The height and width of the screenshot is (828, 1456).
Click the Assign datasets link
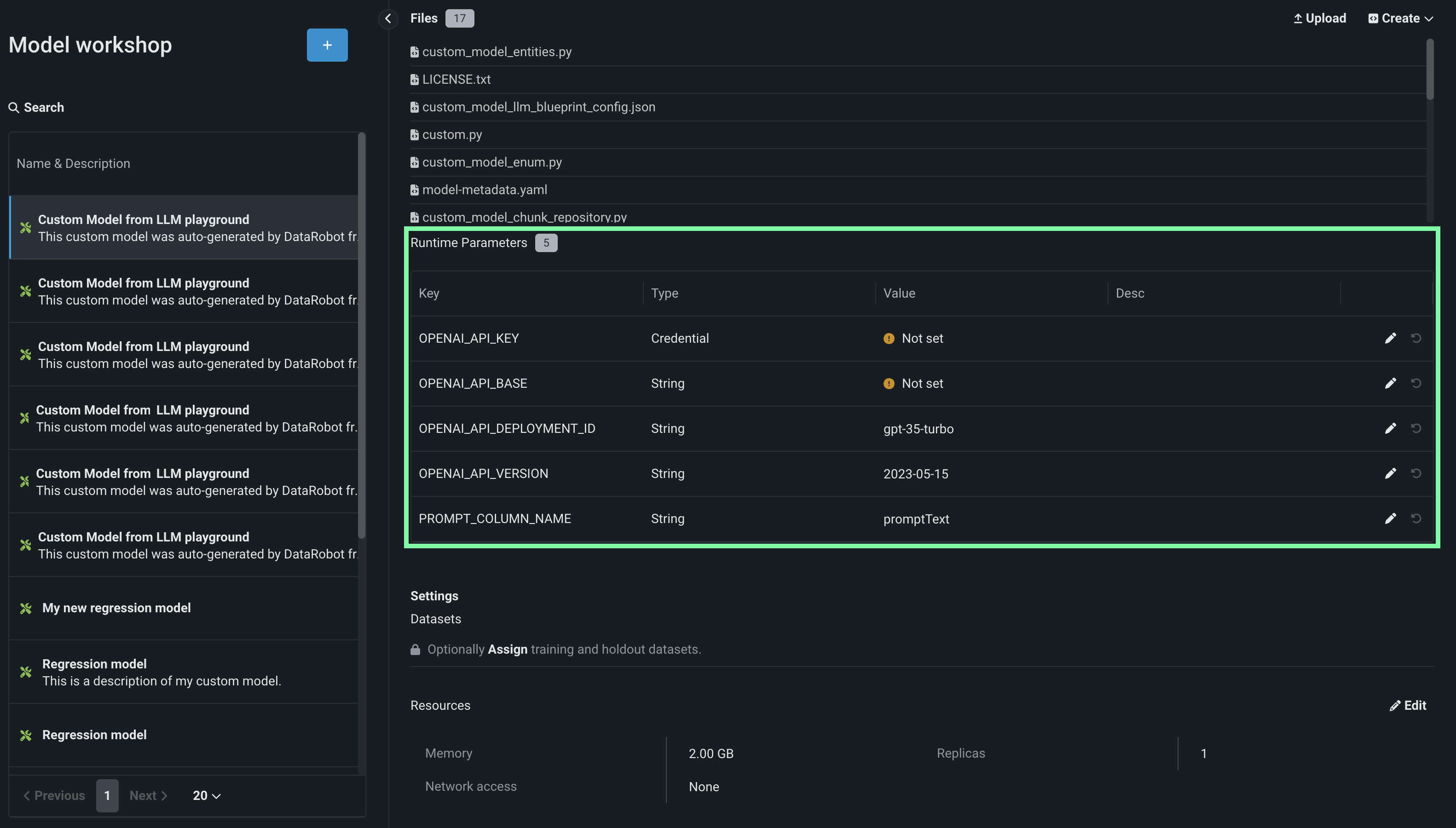click(x=507, y=650)
